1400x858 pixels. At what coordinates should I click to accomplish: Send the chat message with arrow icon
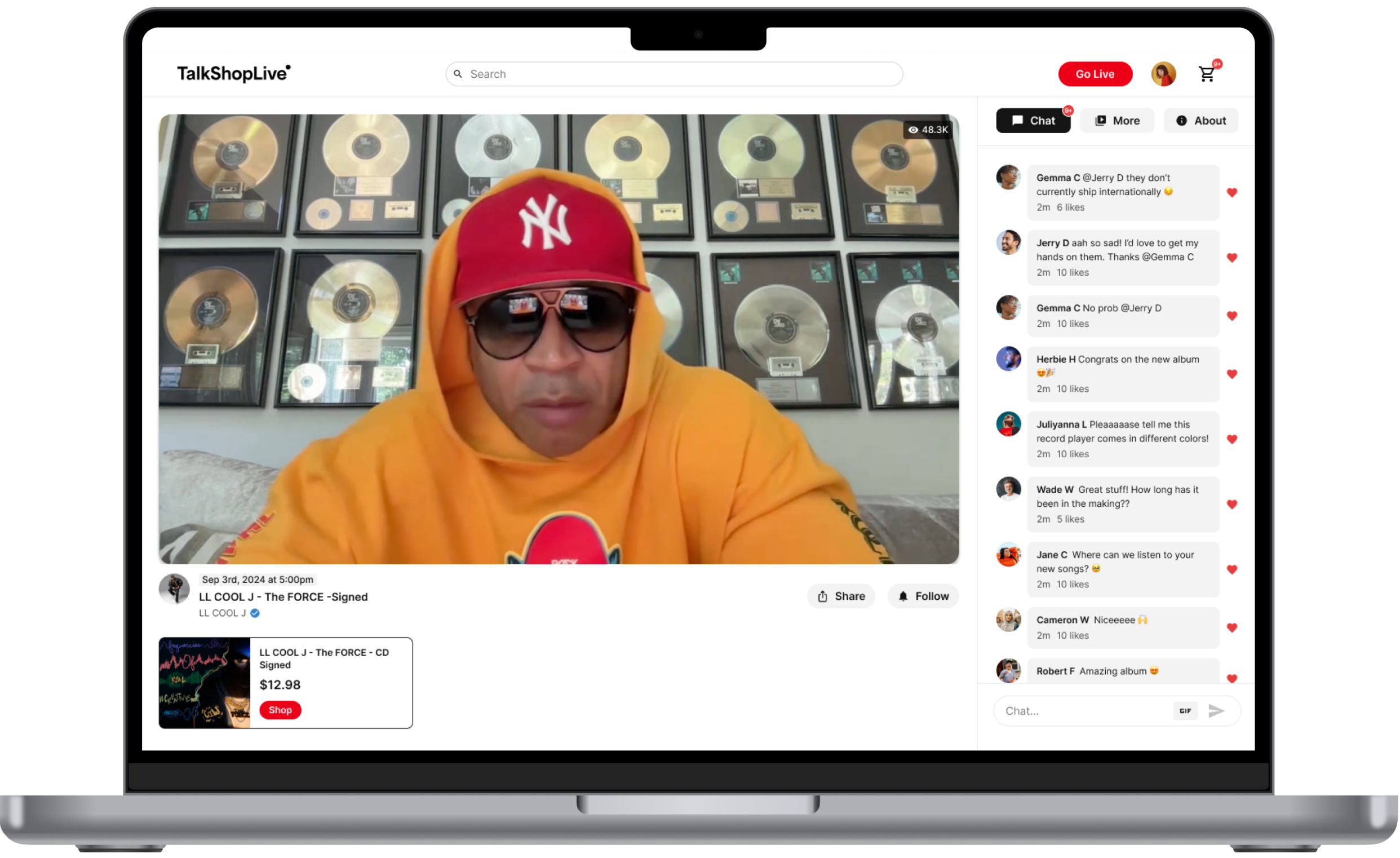click(1217, 711)
